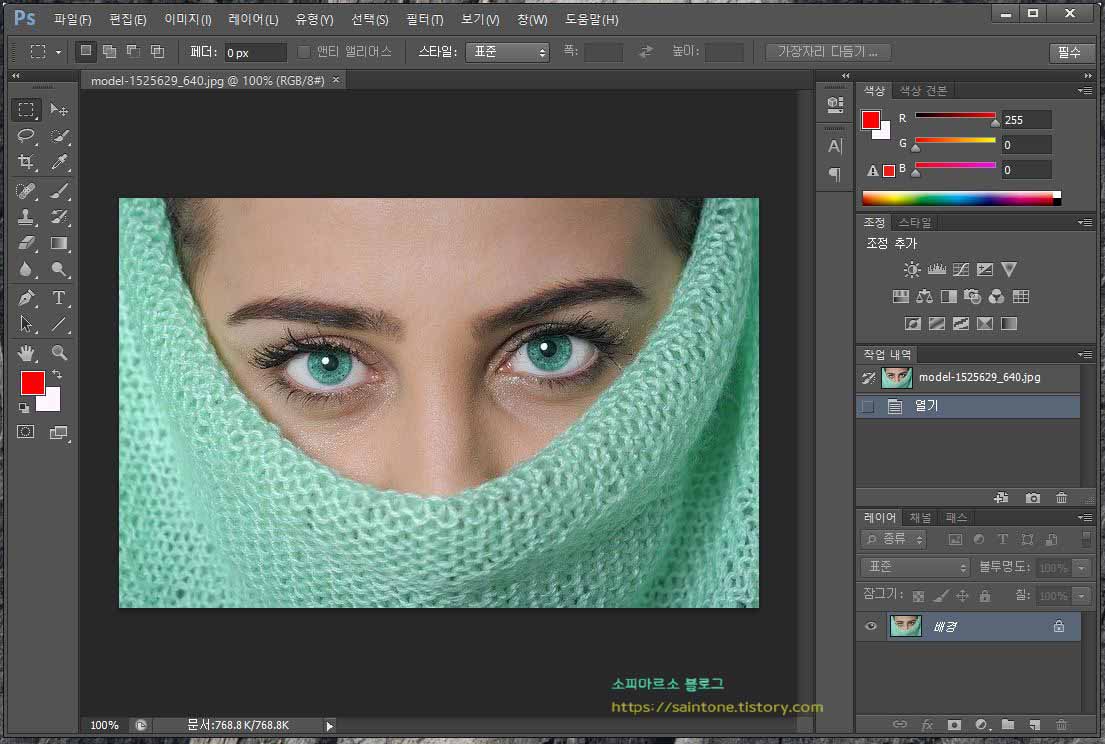Select the Horizontal Type tool
This screenshot has width=1105, height=744.
coord(59,298)
